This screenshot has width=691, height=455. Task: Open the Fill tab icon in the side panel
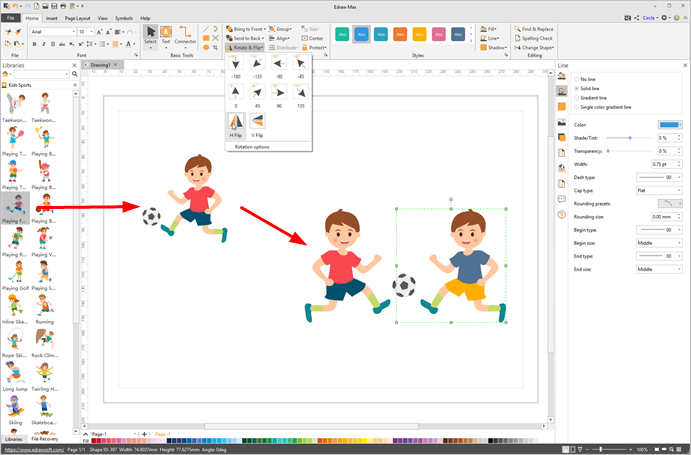[561, 76]
